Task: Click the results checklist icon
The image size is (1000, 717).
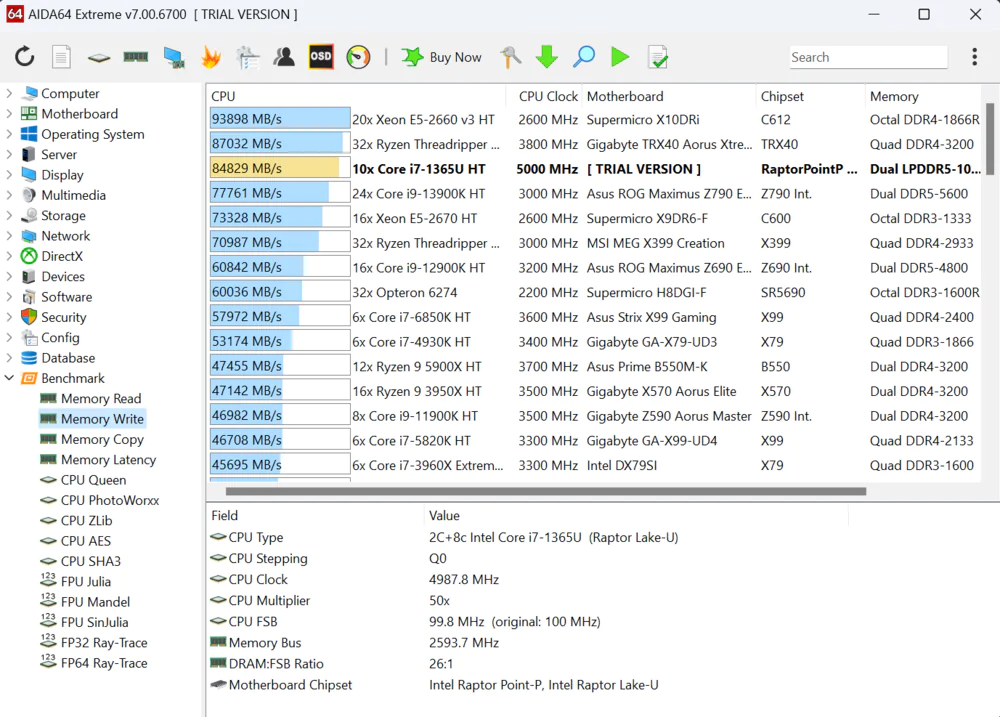Action: point(658,57)
